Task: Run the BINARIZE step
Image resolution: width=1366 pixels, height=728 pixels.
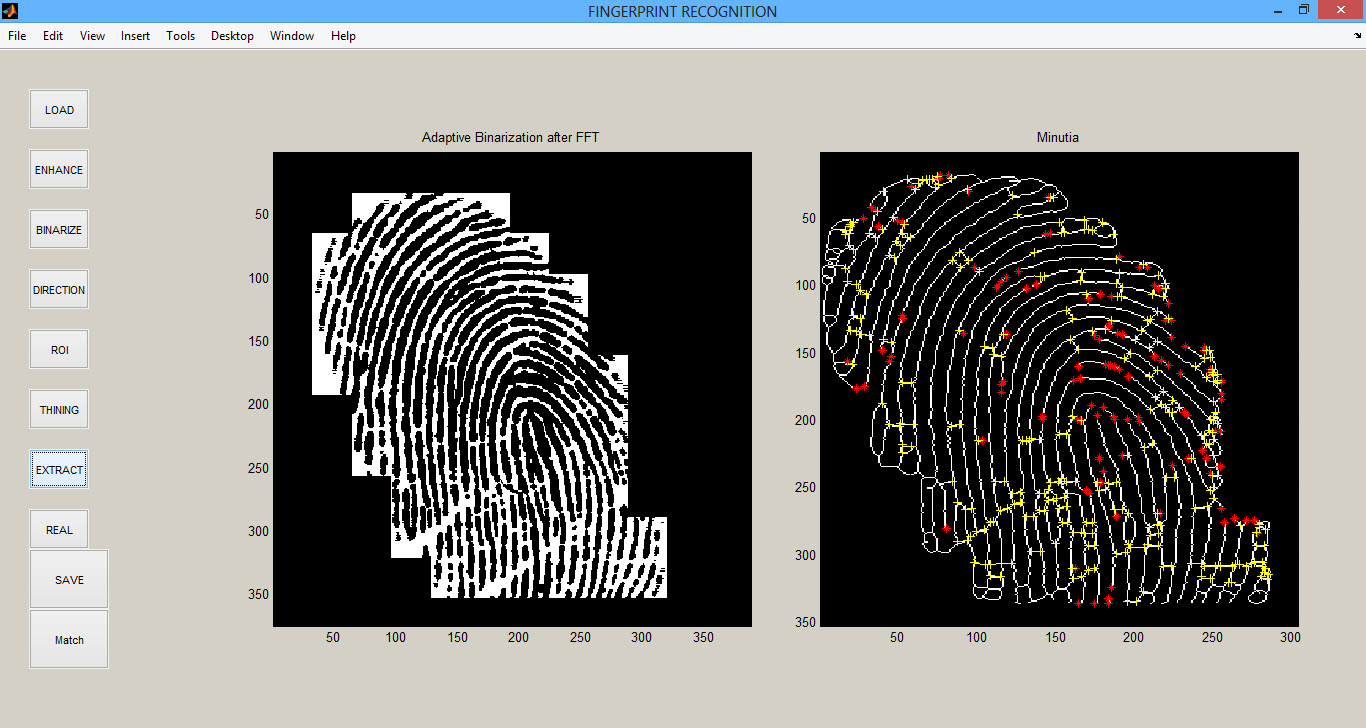Action: [x=59, y=230]
